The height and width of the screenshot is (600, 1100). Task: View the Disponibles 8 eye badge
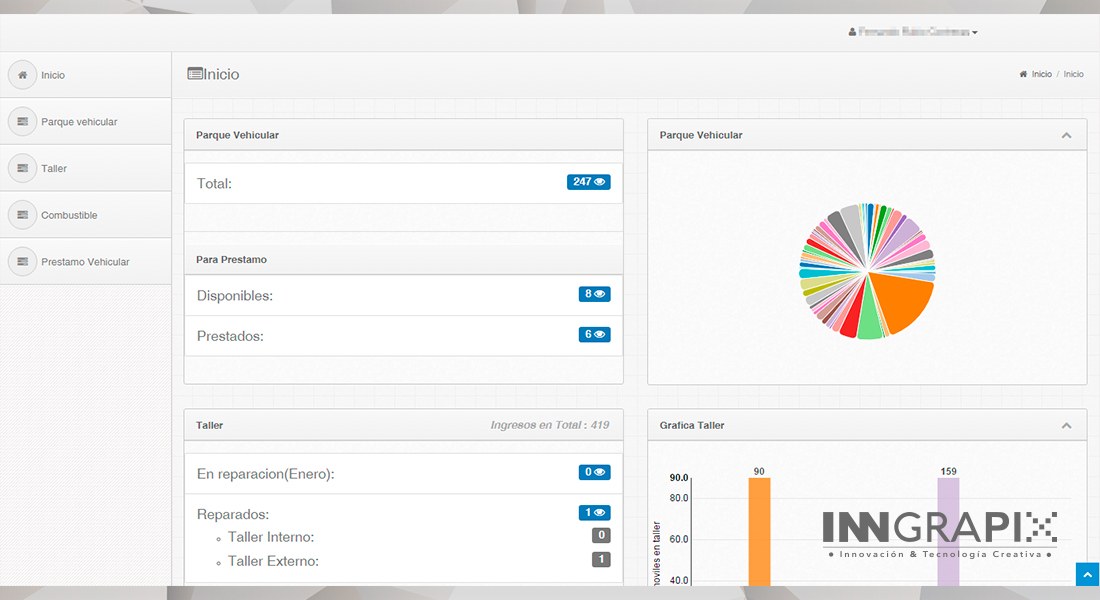tap(594, 294)
